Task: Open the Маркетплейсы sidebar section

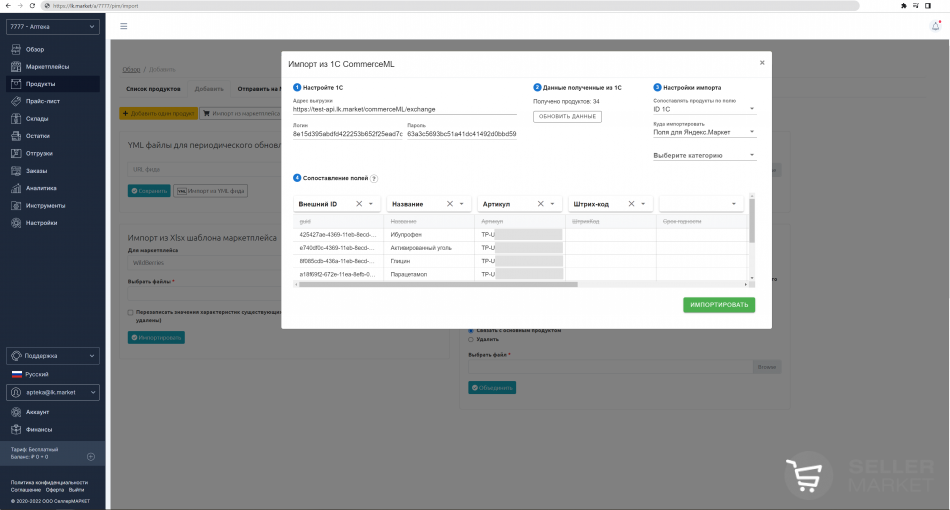Action: tap(47, 66)
